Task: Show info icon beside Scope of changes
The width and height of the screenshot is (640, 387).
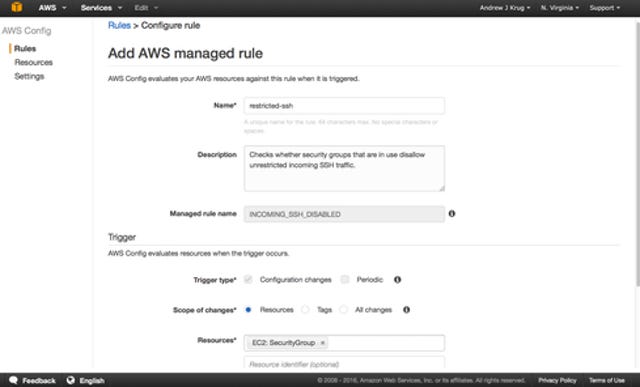Action: point(406,310)
